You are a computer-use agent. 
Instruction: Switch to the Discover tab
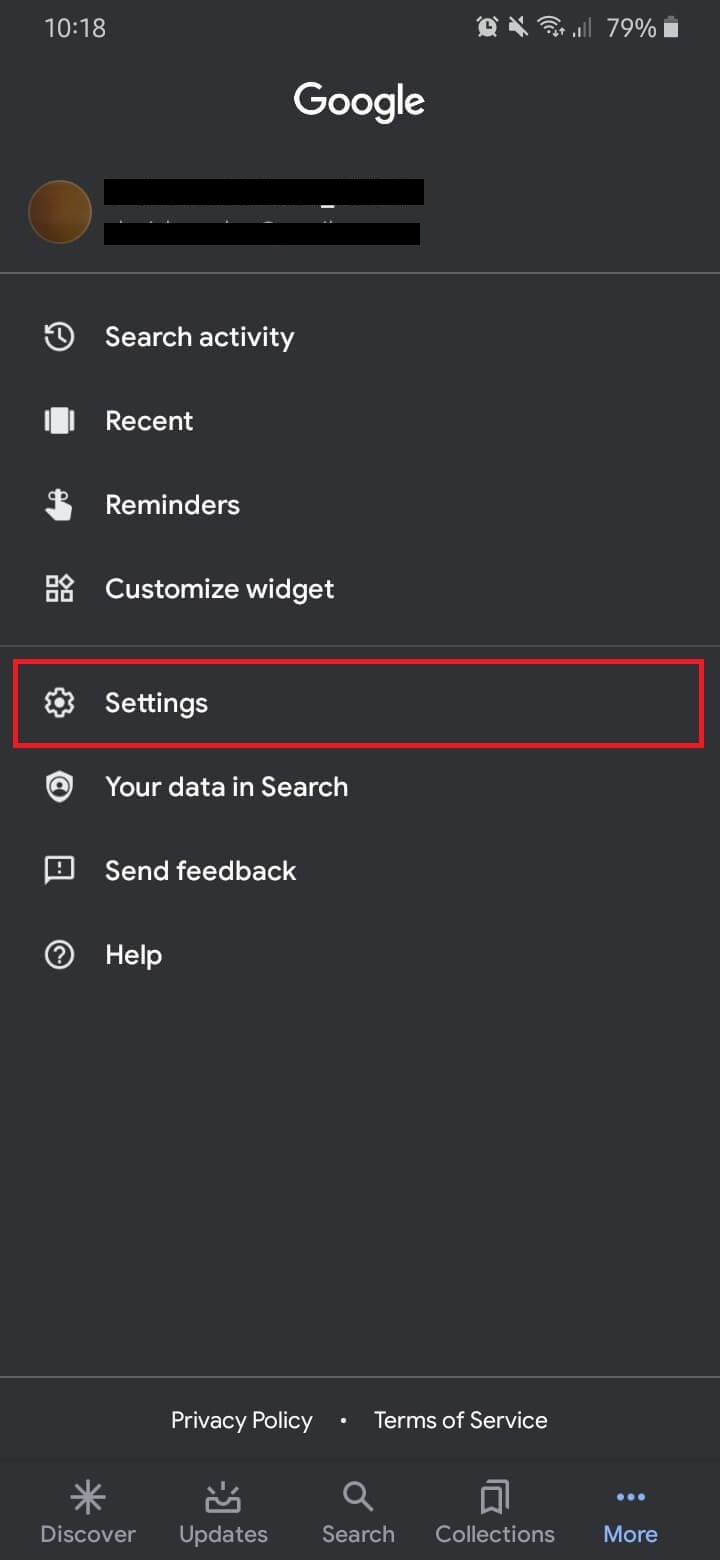pos(88,1514)
